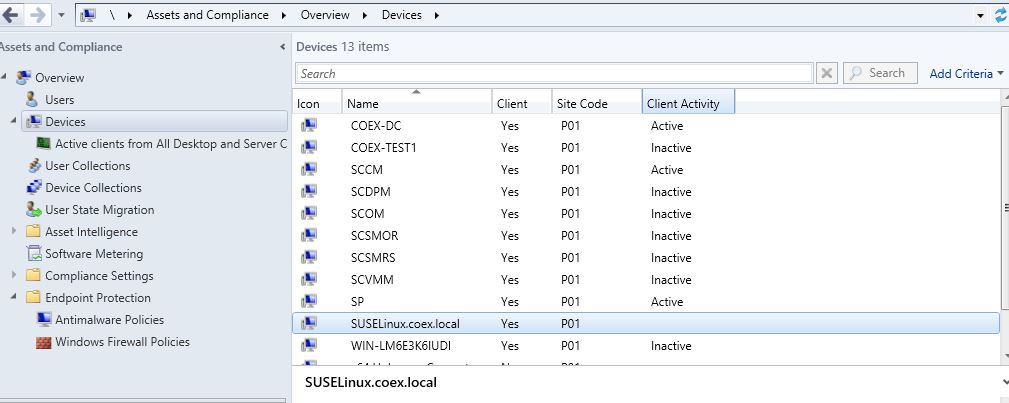Sort by the Site Code column header

tap(597, 104)
